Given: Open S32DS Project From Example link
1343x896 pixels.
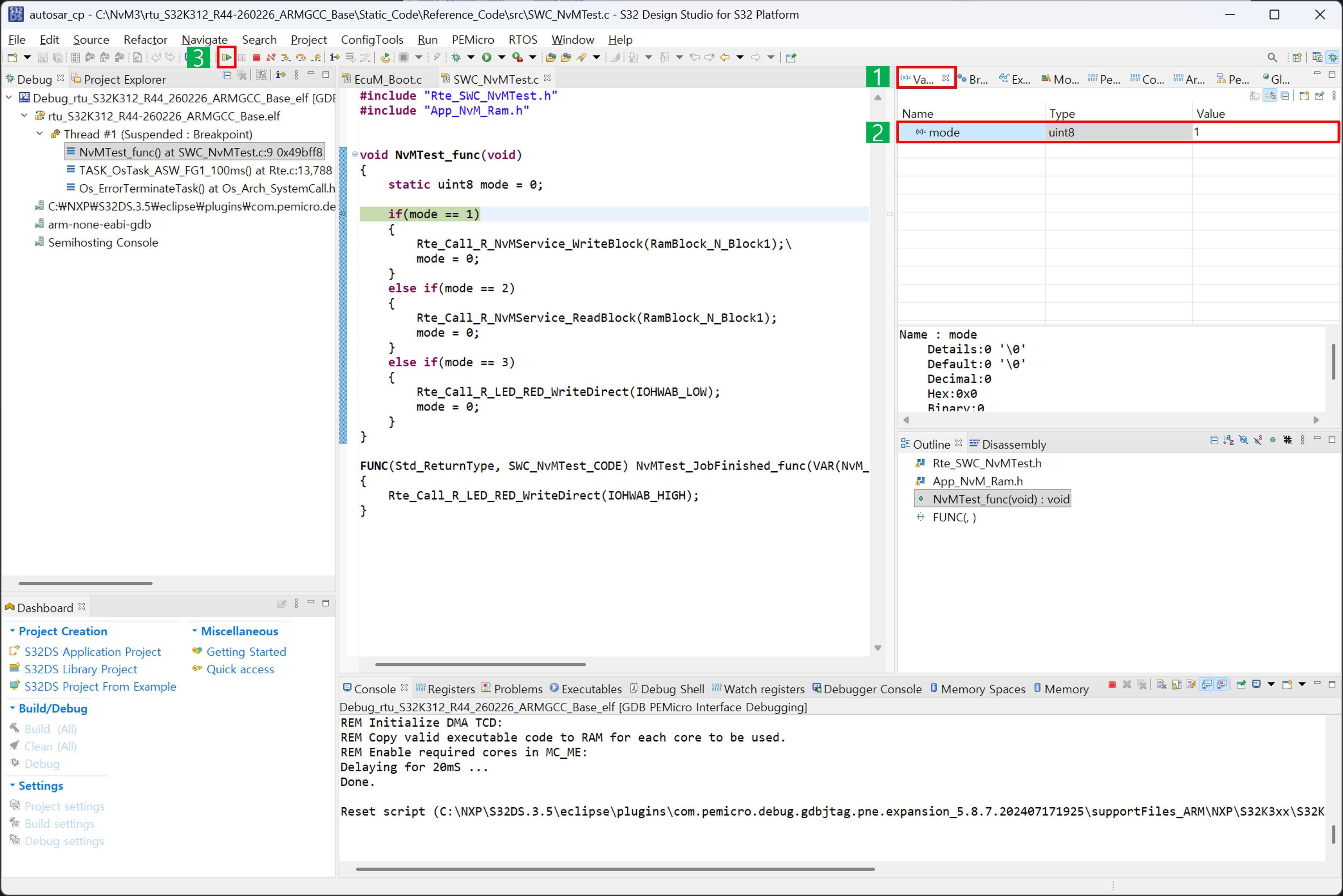Looking at the screenshot, I should [x=100, y=686].
